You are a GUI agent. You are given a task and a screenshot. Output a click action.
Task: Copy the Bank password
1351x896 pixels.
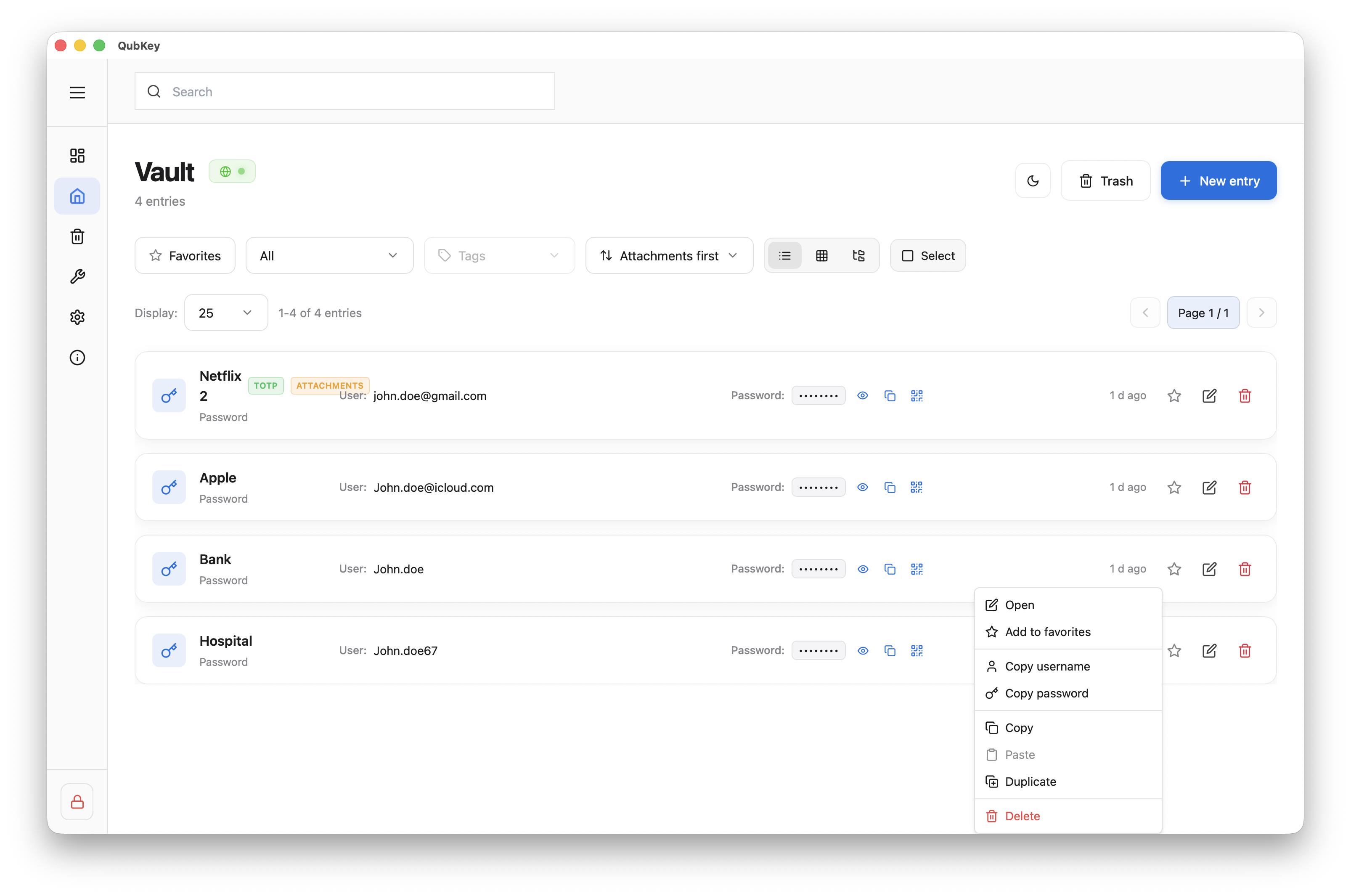pyautogui.click(x=890, y=569)
